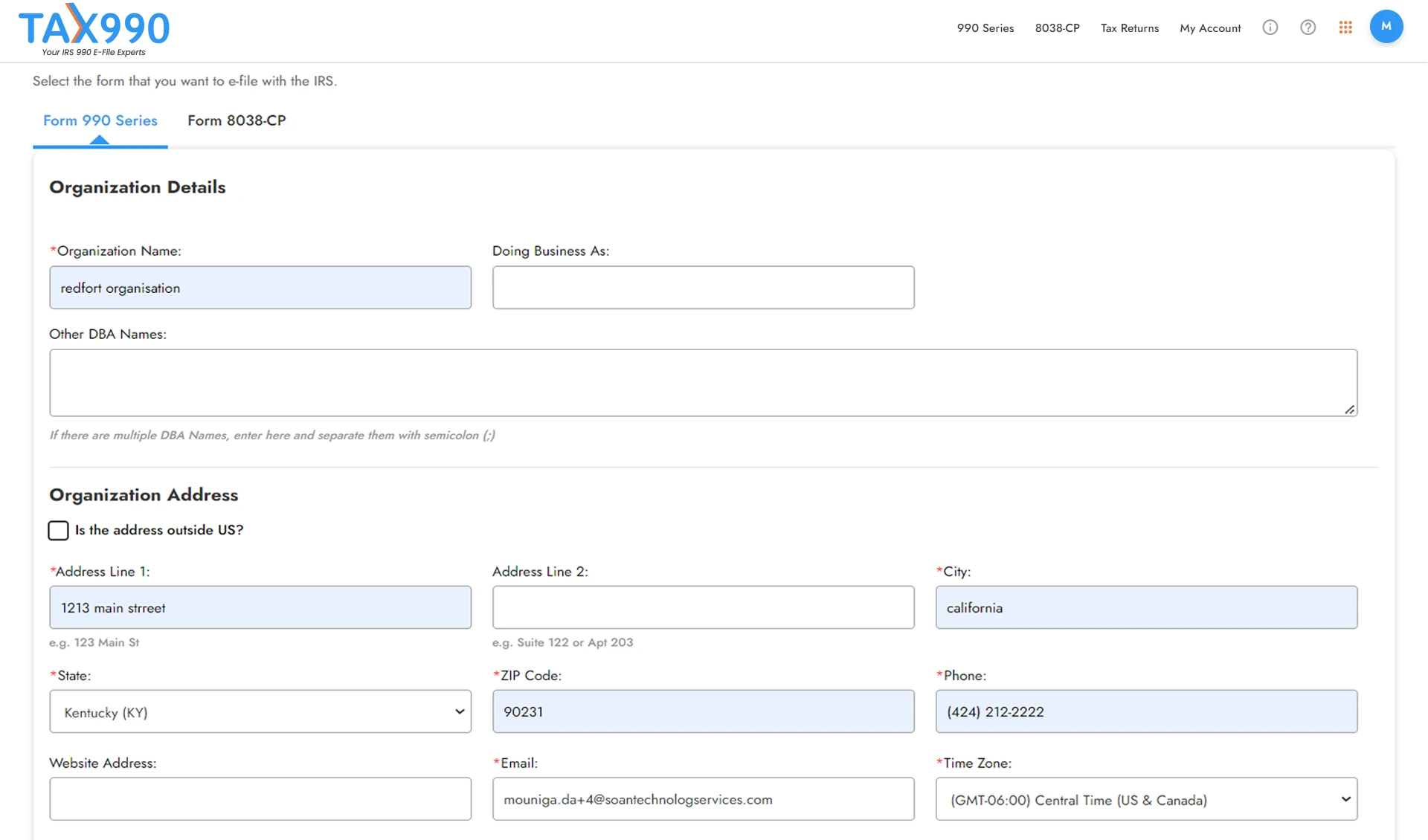The width and height of the screenshot is (1428, 840).
Task: Clear the ZIP Code input field
Action: 703,712
